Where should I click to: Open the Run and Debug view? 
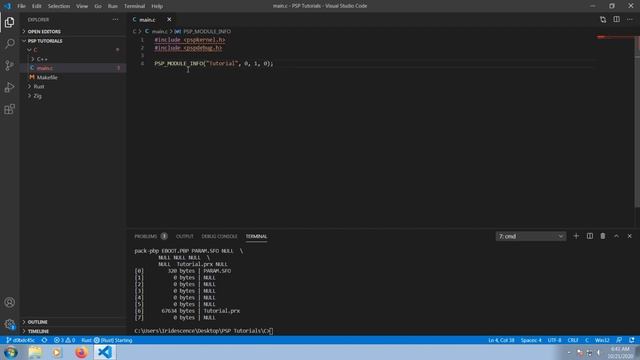pyautogui.click(x=9, y=87)
